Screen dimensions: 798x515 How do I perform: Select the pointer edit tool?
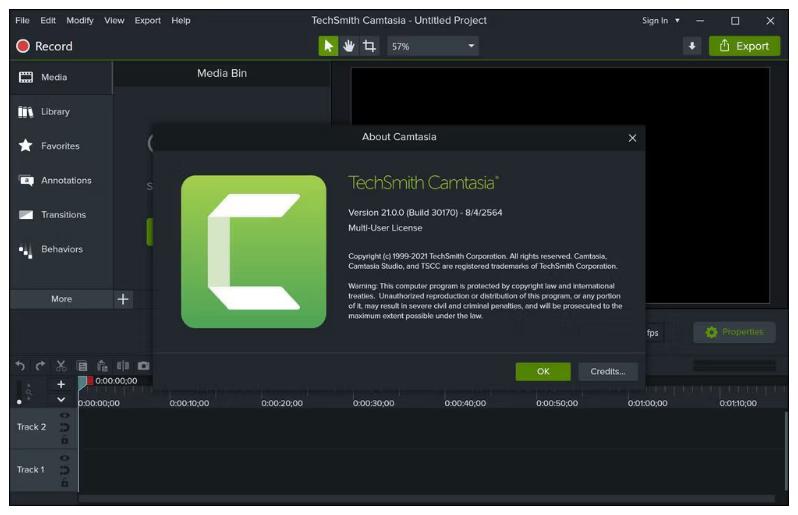tap(328, 46)
